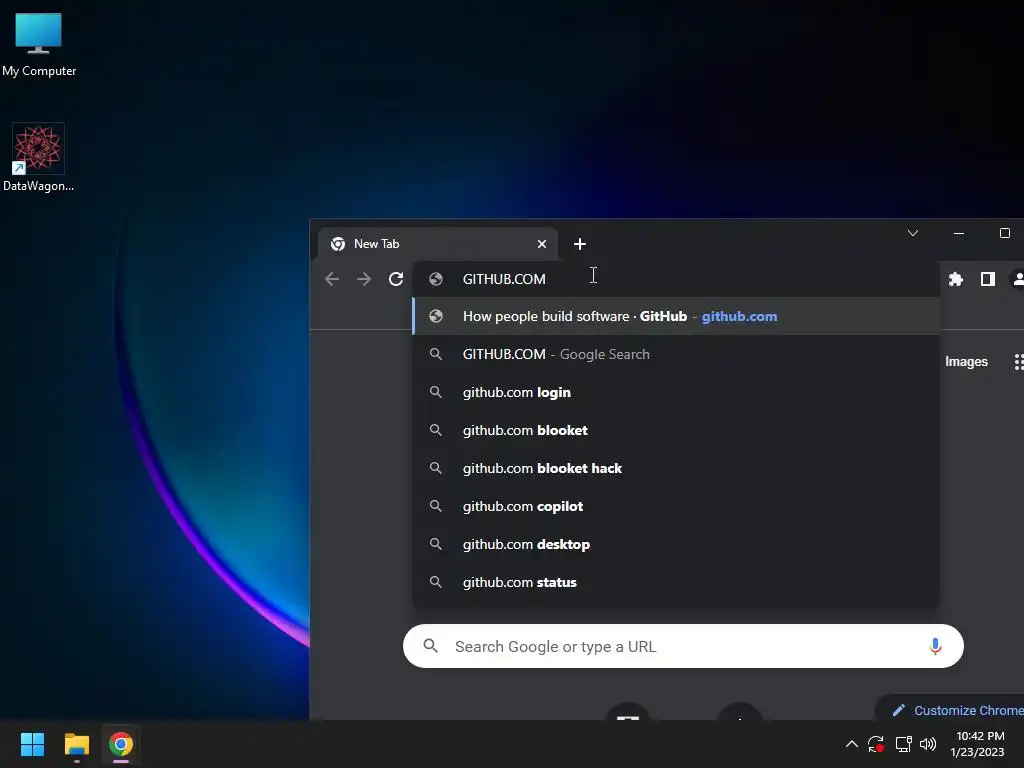The image size is (1024, 768).
Task: Click the globe icon in the address bar
Action: [436, 279]
